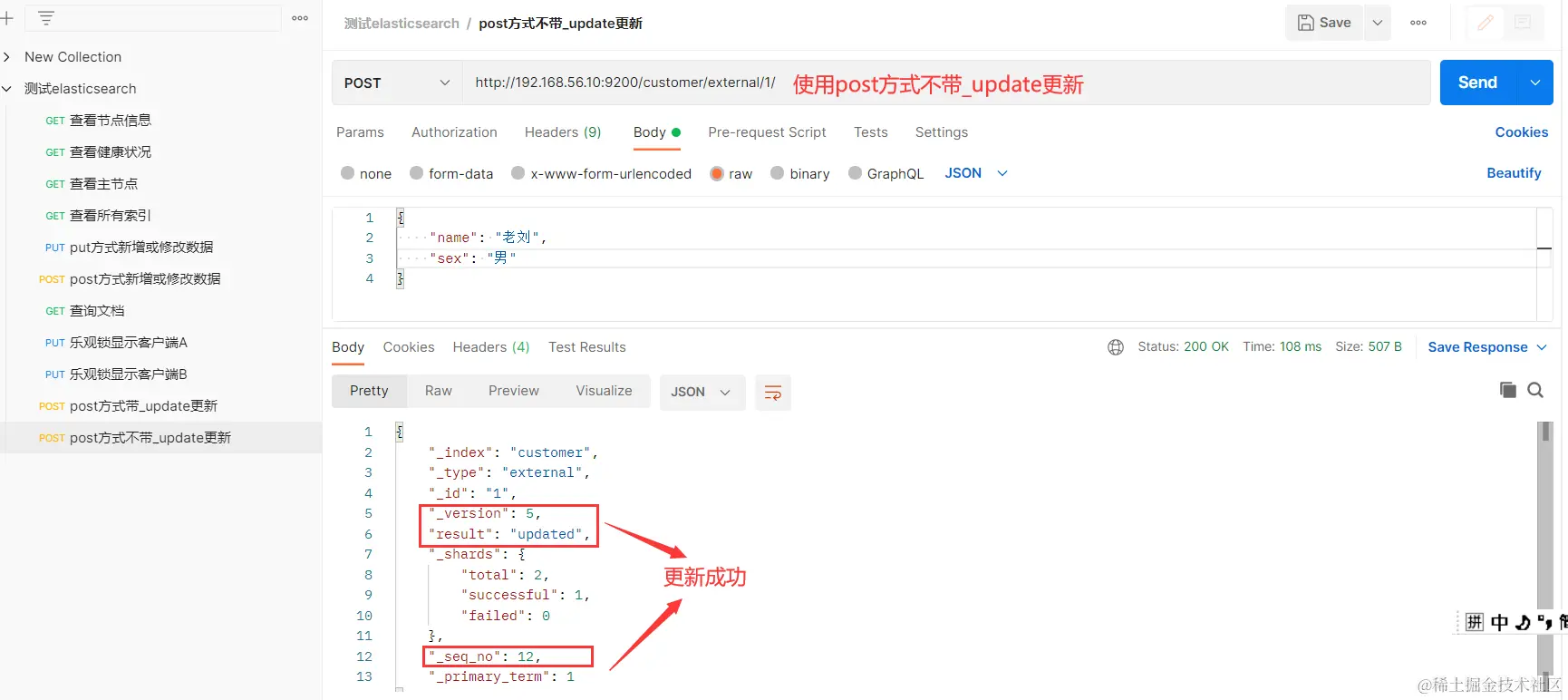This screenshot has height=700, width=1568.
Task: Open the Save button dropdown arrow
Action: click(x=1377, y=23)
